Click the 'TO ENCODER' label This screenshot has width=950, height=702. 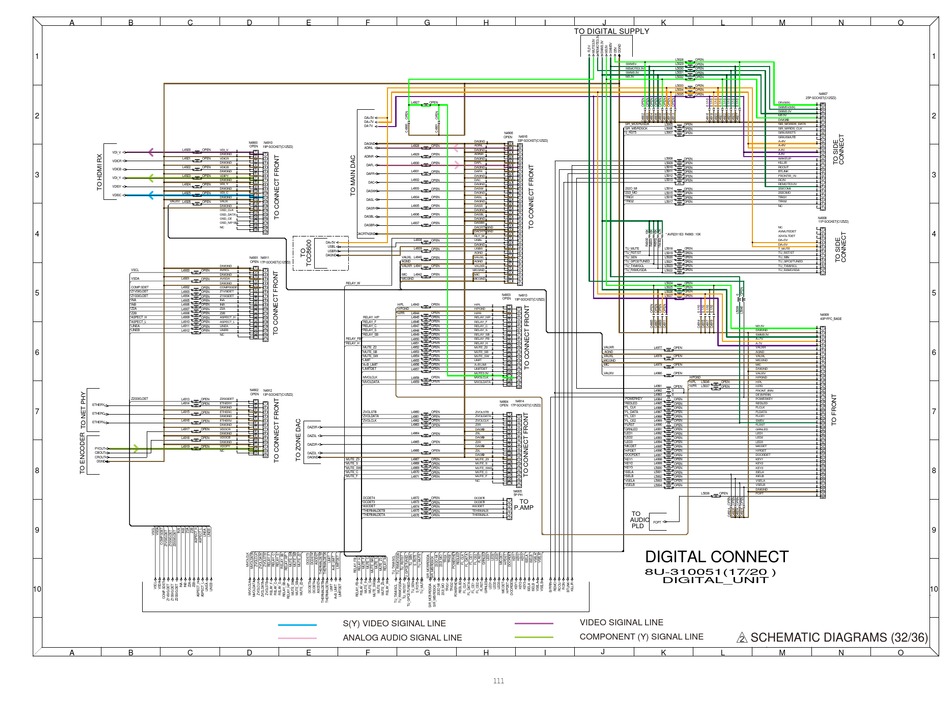point(83,454)
